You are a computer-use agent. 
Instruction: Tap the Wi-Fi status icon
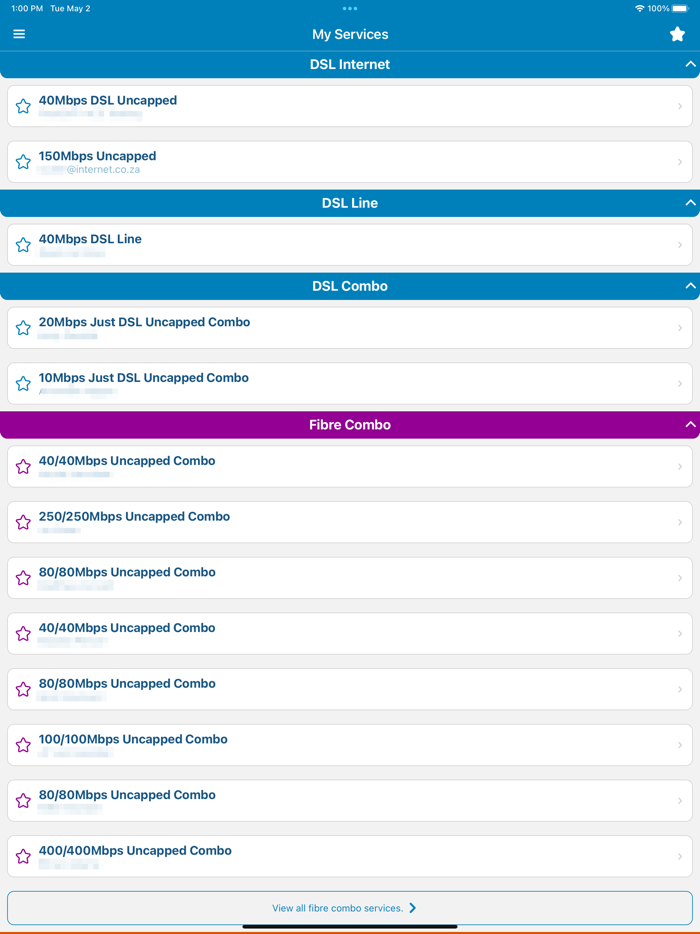640,8
